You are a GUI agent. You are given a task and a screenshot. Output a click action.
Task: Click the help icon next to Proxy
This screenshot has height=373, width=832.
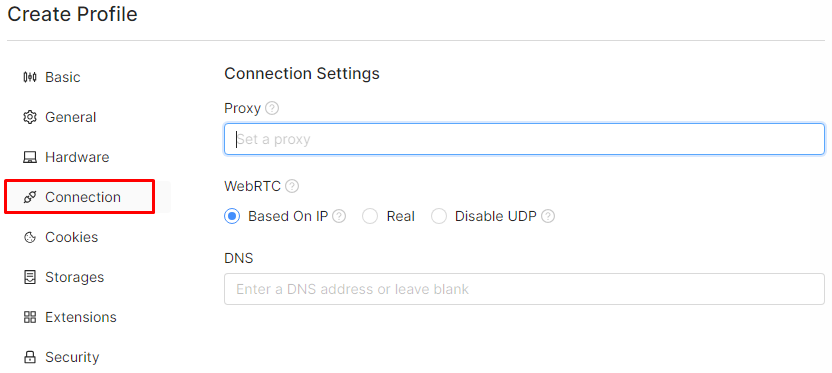[272, 109]
